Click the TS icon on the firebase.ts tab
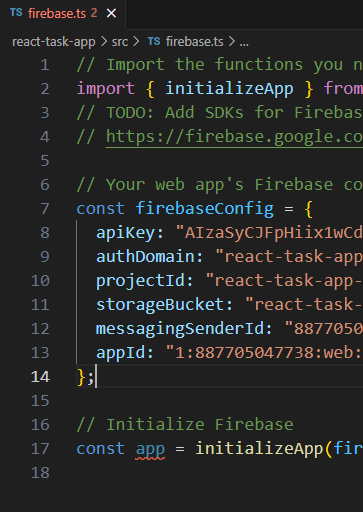The image size is (363, 512). 16,13
